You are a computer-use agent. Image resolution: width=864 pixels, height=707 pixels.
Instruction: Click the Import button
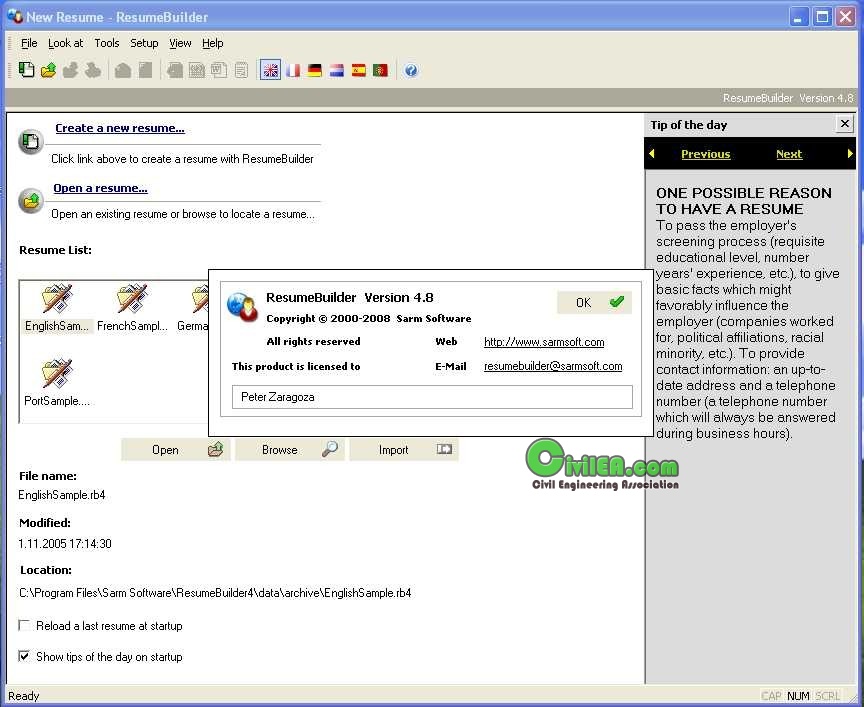point(404,450)
